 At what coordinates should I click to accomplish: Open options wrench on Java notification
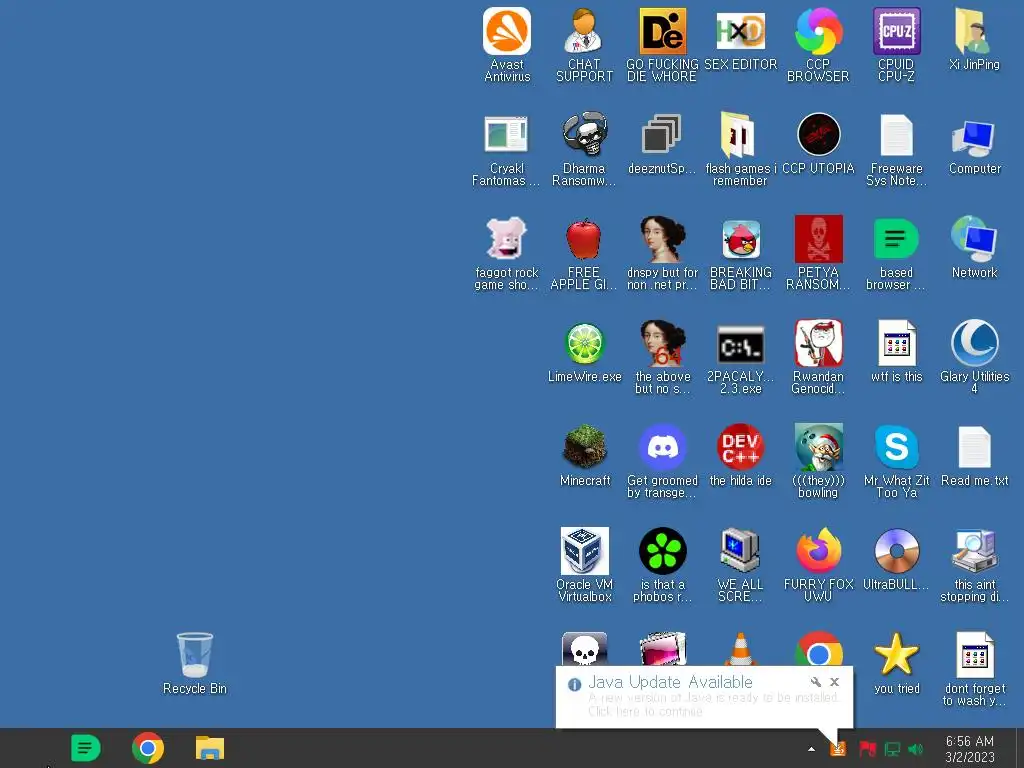(x=816, y=682)
